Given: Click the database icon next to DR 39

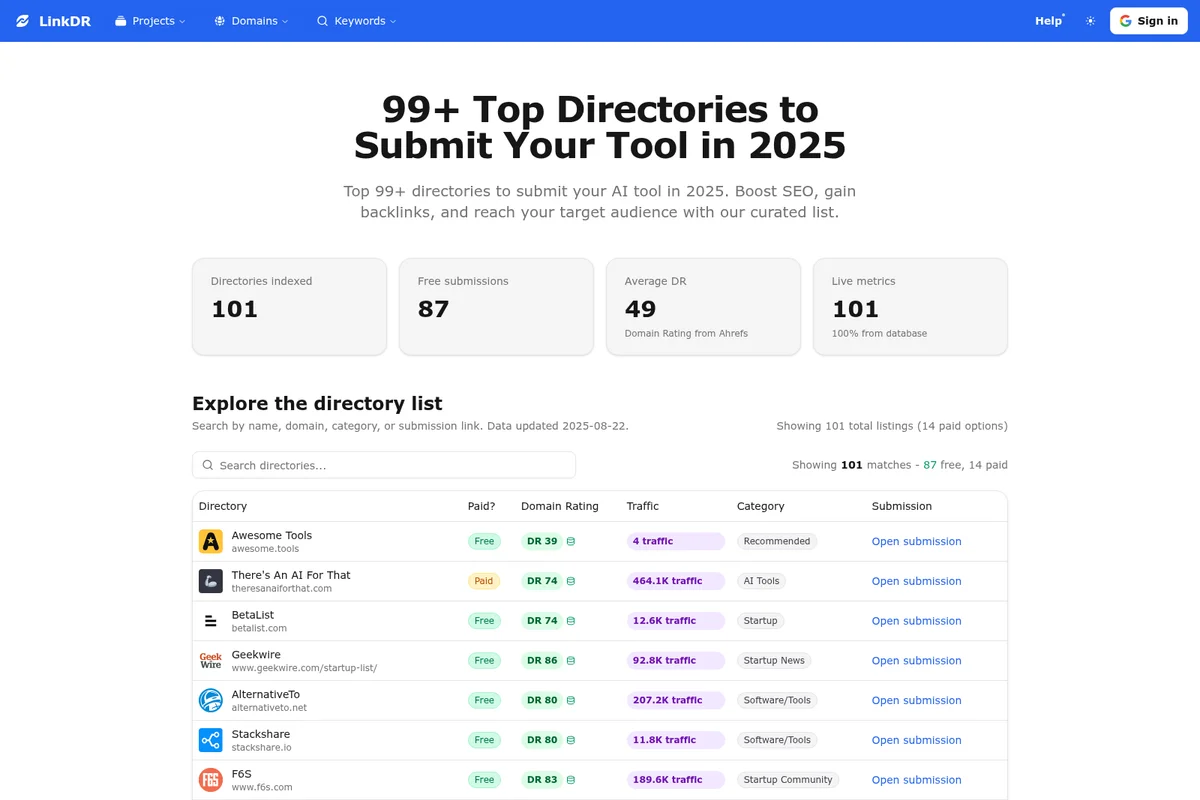Looking at the screenshot, I should coord(569,540).
